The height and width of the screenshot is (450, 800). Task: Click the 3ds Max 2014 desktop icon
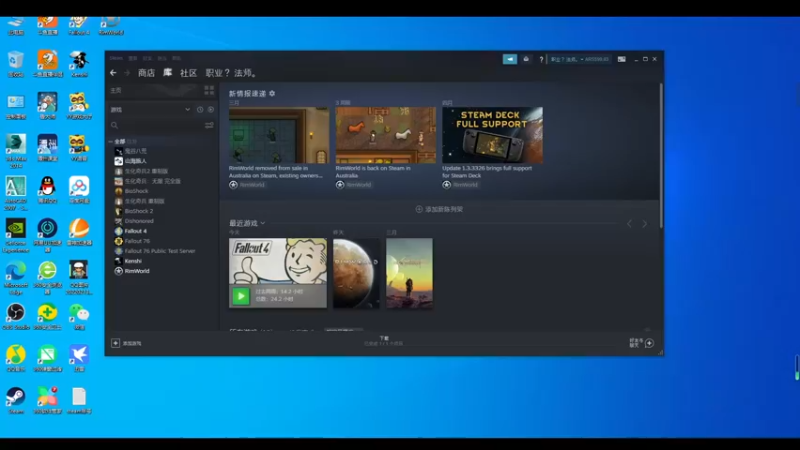(x=16, y=151)
